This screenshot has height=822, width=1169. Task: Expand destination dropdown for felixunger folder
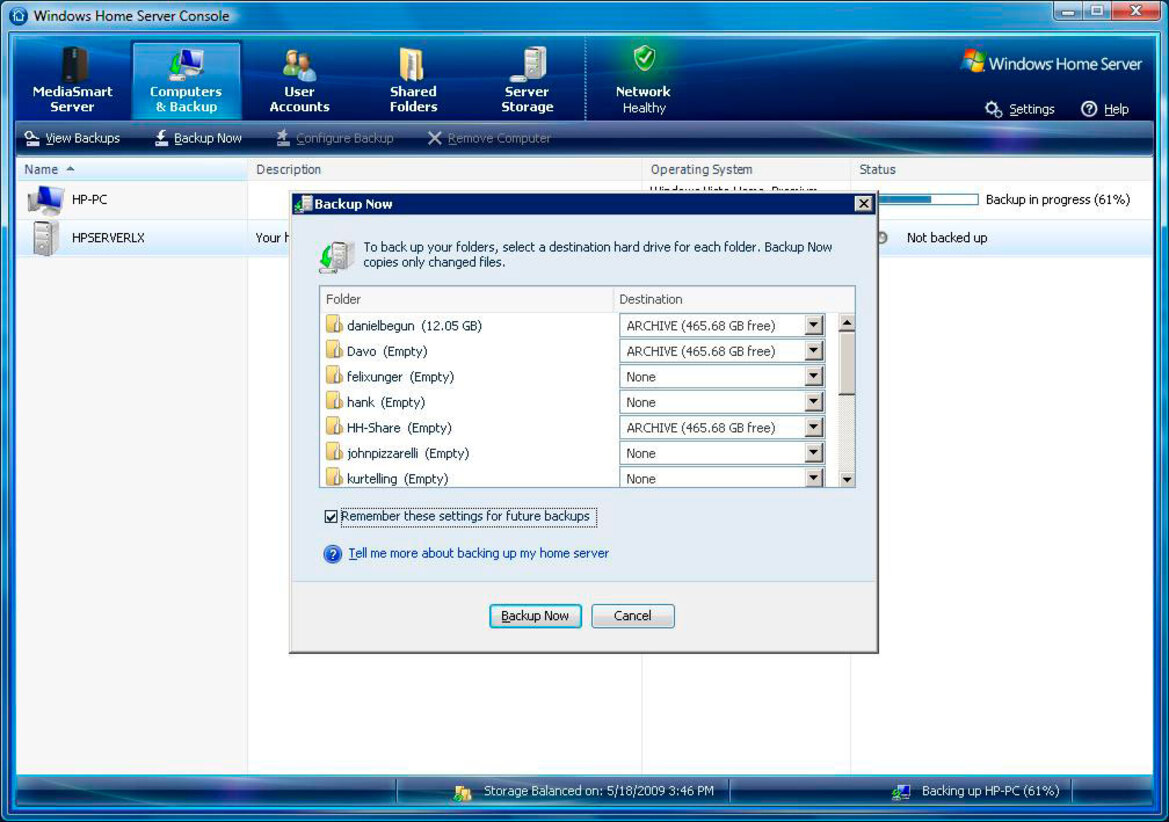coord(814,376)
